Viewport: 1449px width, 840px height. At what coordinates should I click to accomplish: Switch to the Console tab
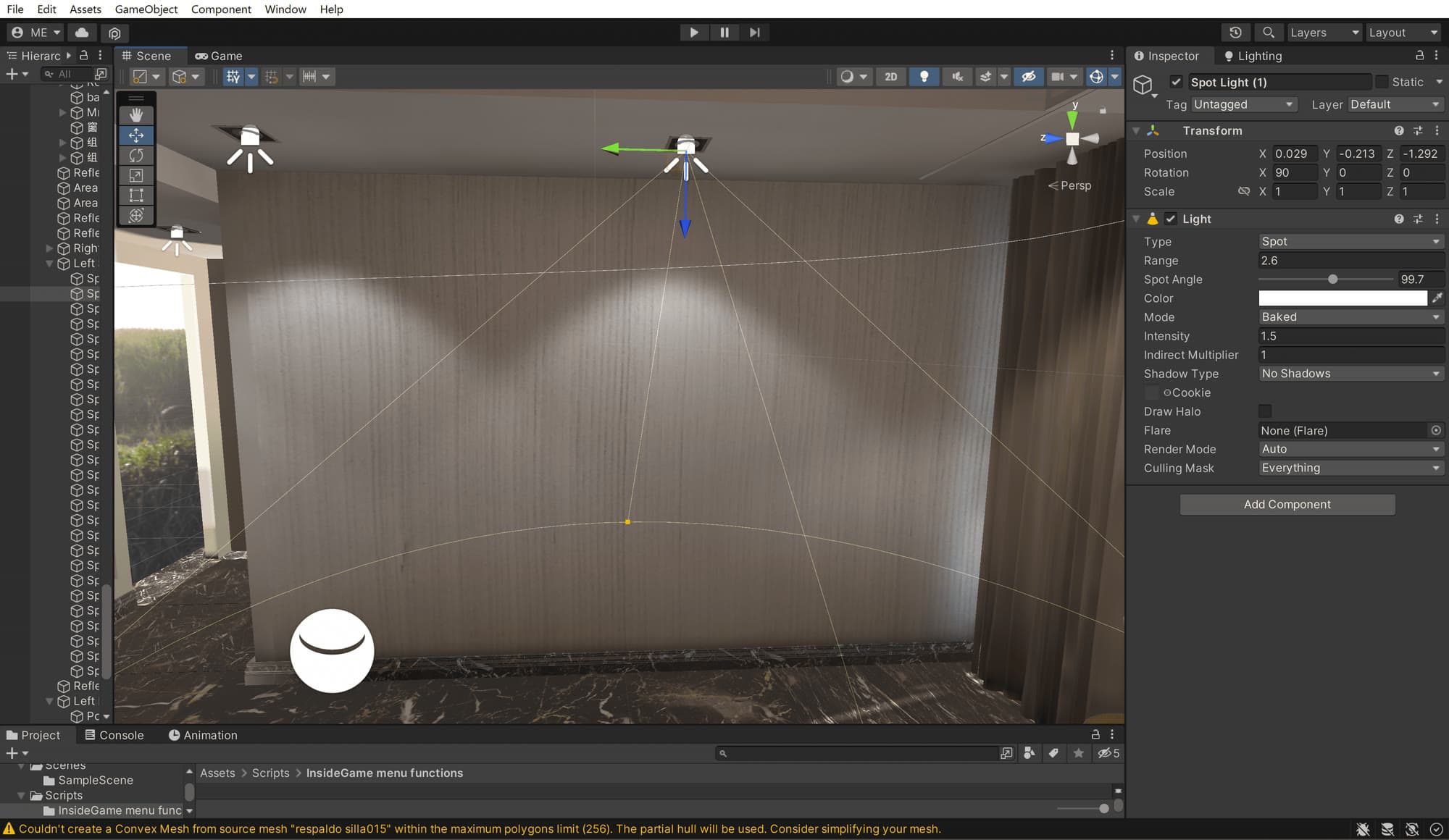114,735
